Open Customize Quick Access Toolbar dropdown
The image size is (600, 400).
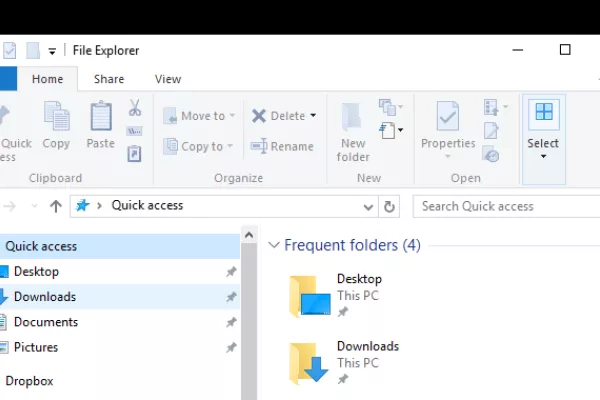click(x=52, y=51)
